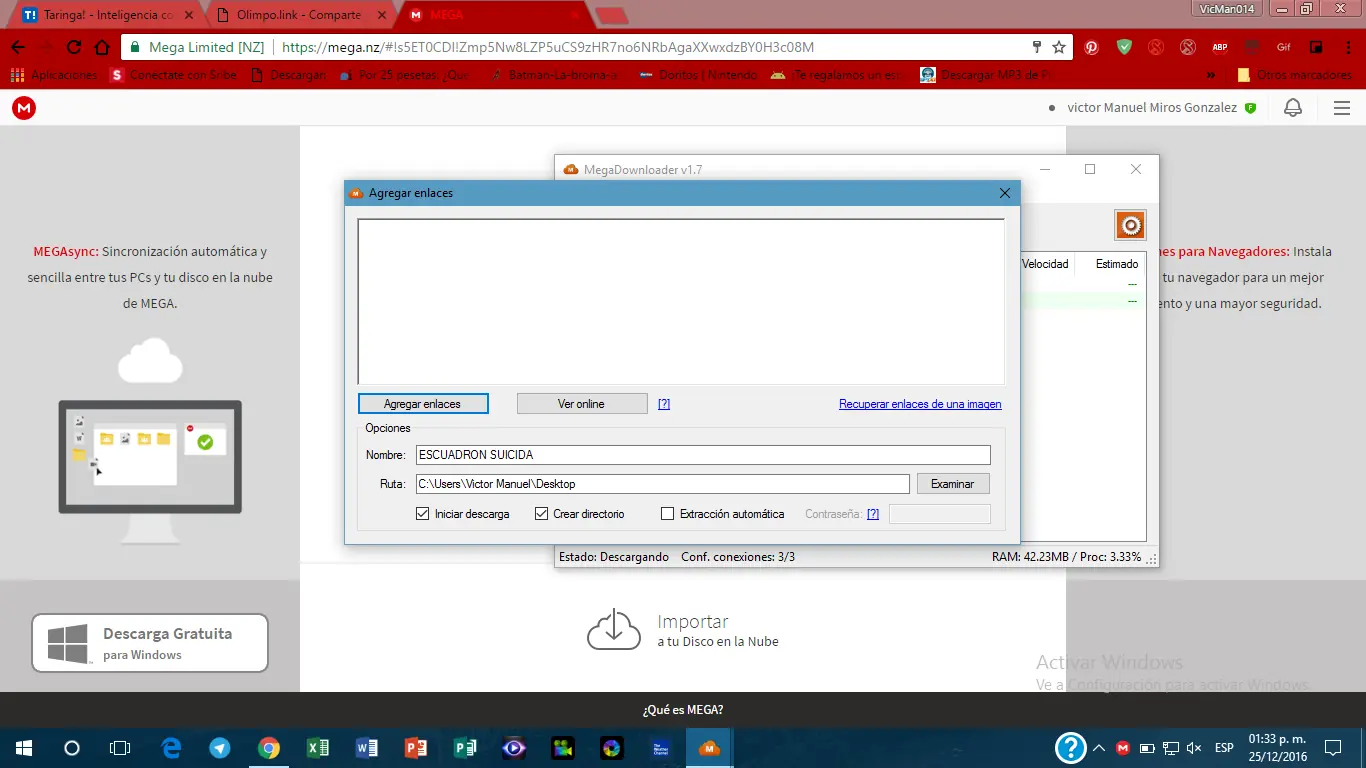Show hidden system tray icons
The image size is (1366, 768).
1099,747
